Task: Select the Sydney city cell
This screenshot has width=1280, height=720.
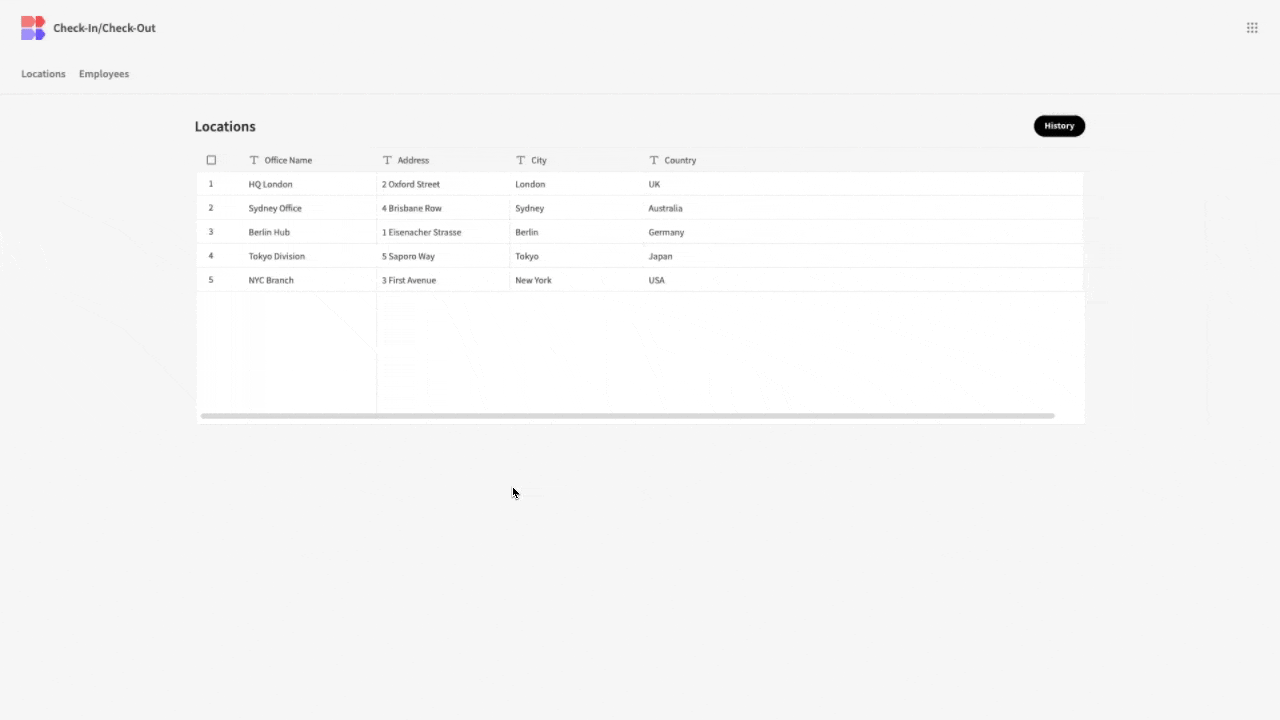Action: click(576, 208)
